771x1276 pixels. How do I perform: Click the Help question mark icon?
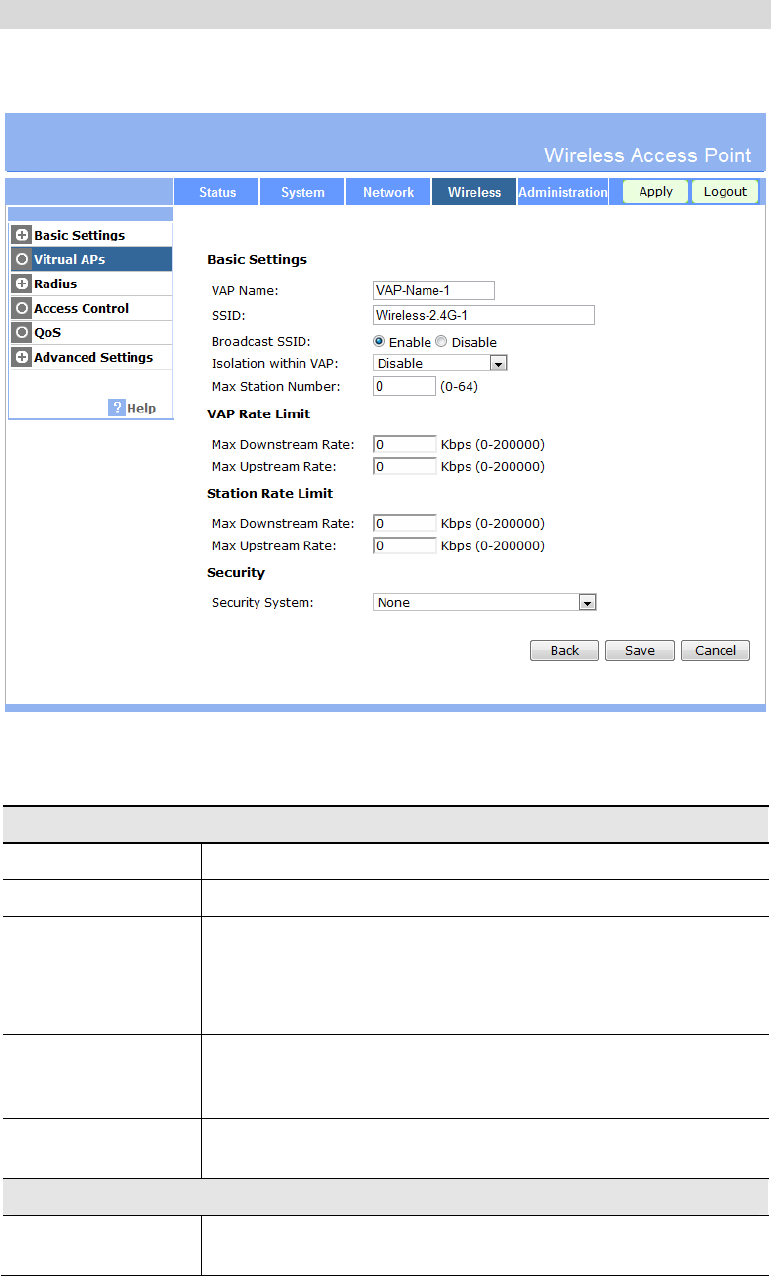116,408
